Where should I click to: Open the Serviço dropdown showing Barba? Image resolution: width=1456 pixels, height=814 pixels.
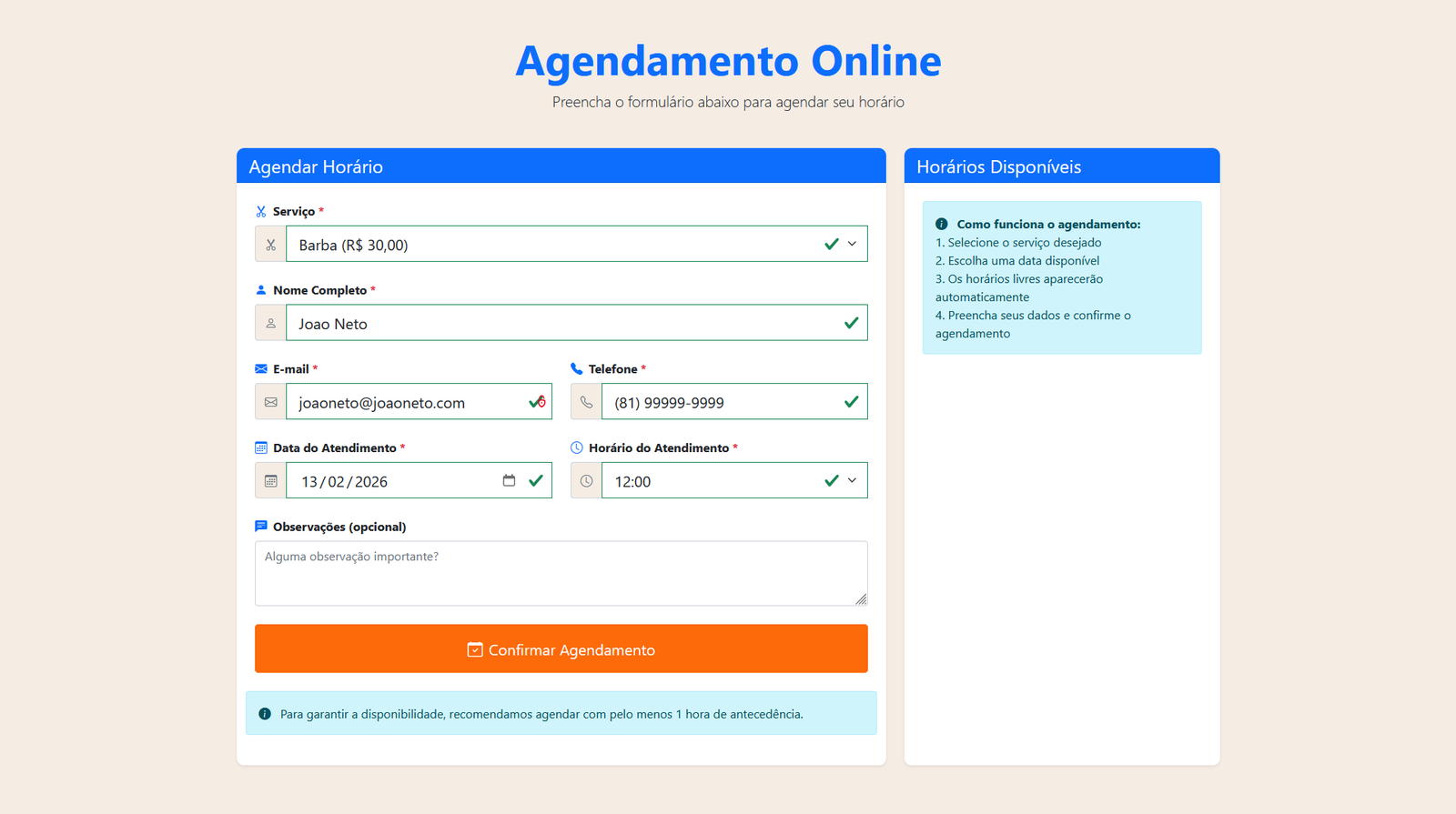pyautogui.click(x=577, y=244)
